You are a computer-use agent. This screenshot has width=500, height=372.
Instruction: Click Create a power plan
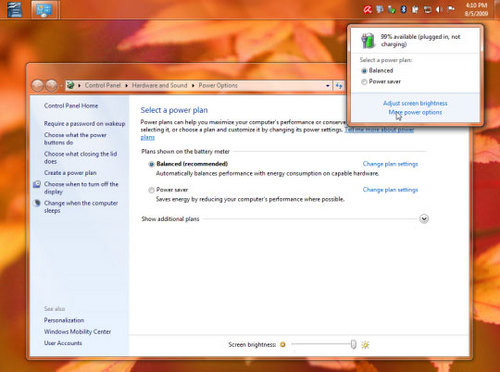click(x=70, y=173)
